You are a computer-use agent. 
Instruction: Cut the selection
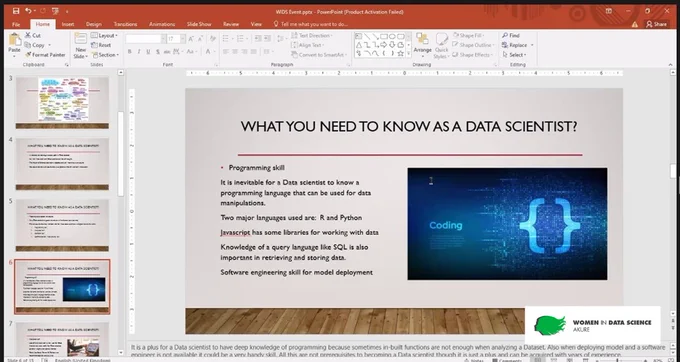[x=33, y=36]
